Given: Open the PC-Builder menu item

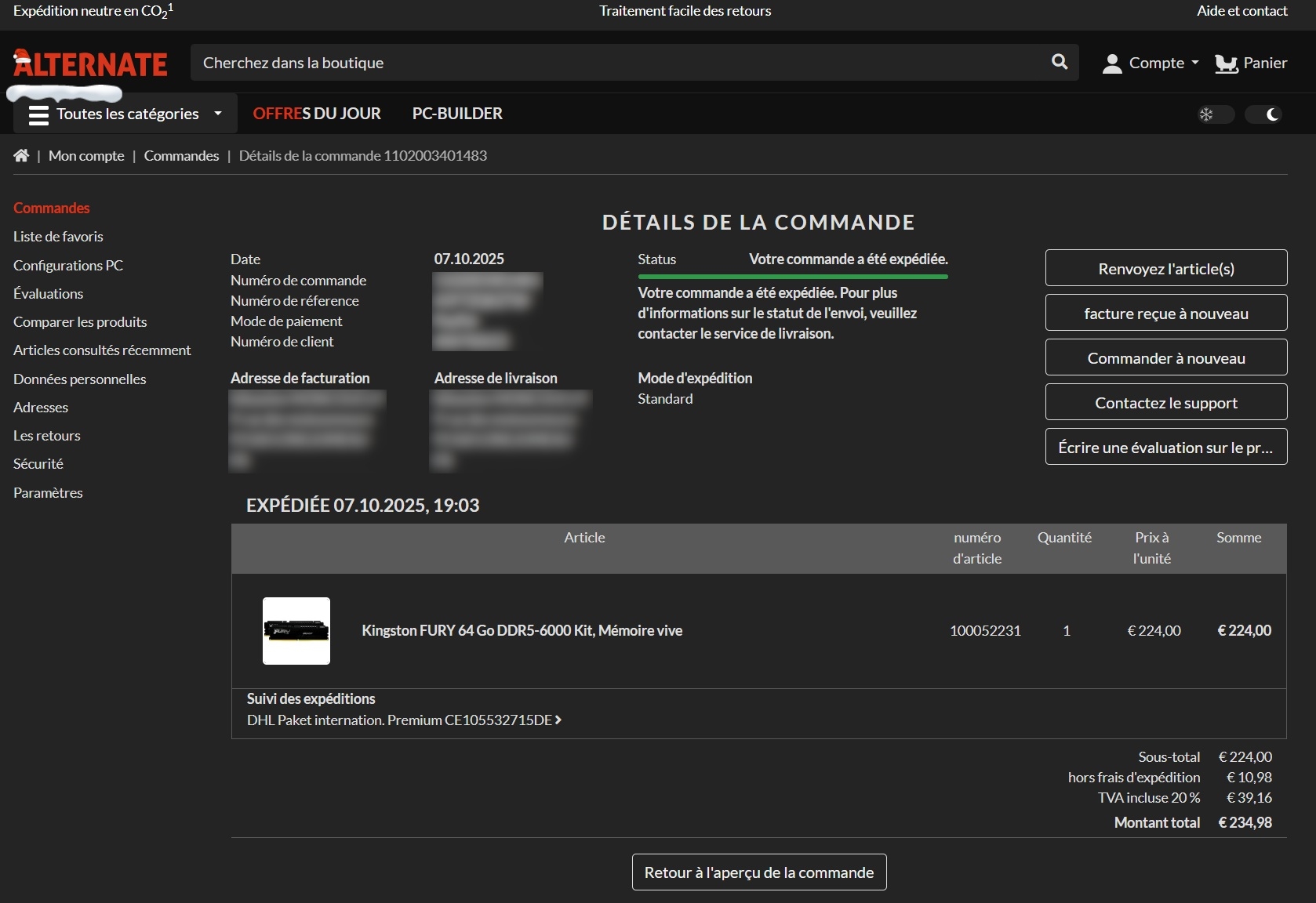Looking at the screenshot, I should 457,114.
